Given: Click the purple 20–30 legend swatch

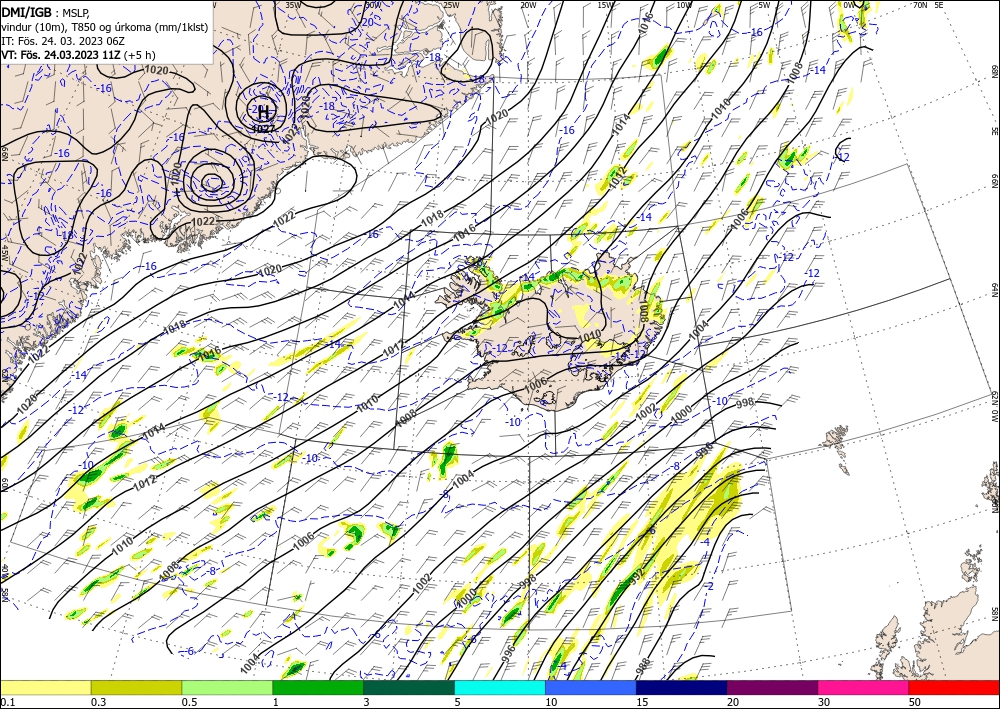Looking at the screenshot, I should tap(772, 687).
